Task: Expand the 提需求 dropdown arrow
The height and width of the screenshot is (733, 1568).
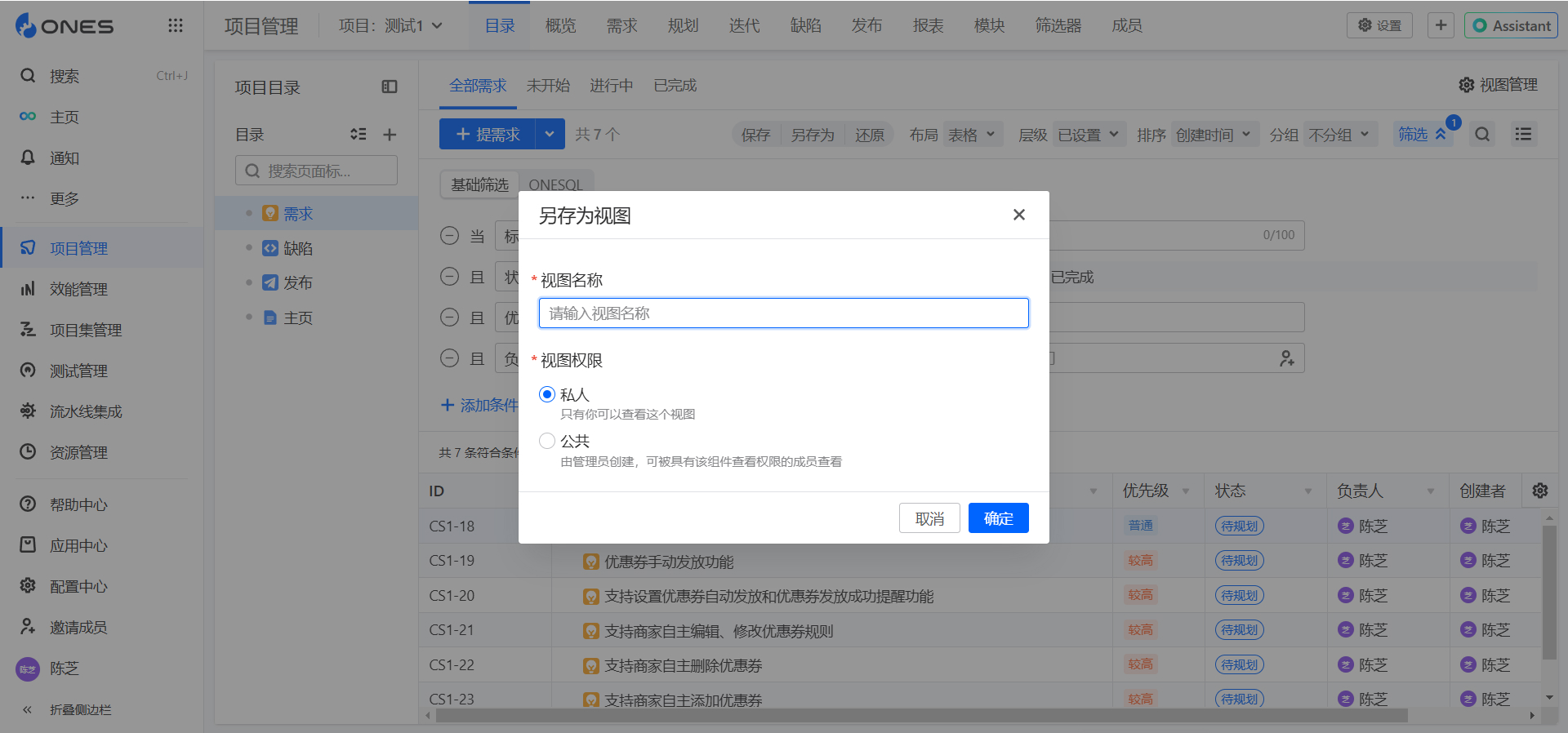Action: (550, 134)
